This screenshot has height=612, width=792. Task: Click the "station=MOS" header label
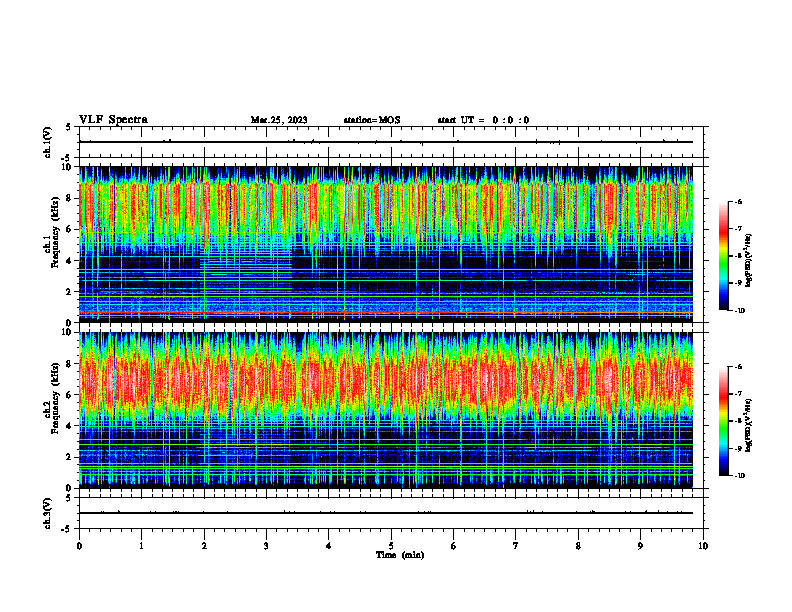click(x=372, y=120)
